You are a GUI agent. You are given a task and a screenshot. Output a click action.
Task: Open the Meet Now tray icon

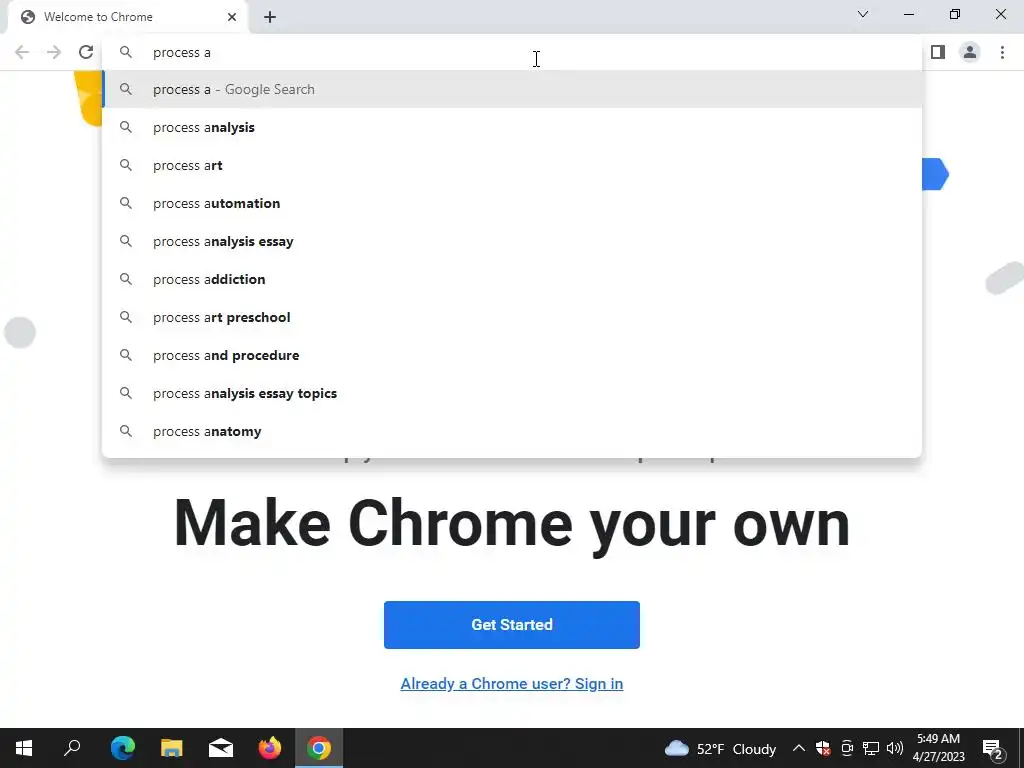click(847, 748)
